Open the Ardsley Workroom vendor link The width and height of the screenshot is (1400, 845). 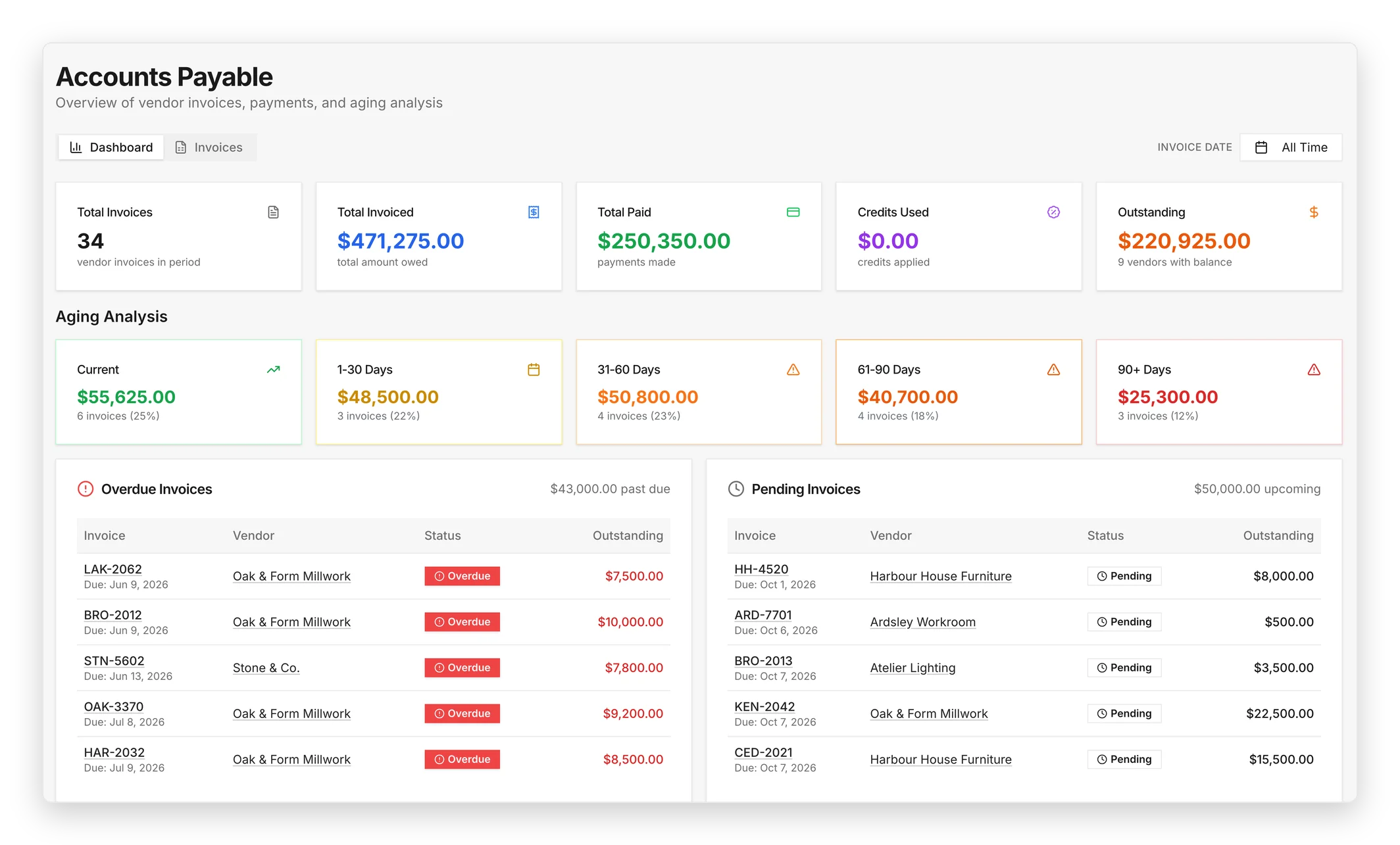click(922, 622)
